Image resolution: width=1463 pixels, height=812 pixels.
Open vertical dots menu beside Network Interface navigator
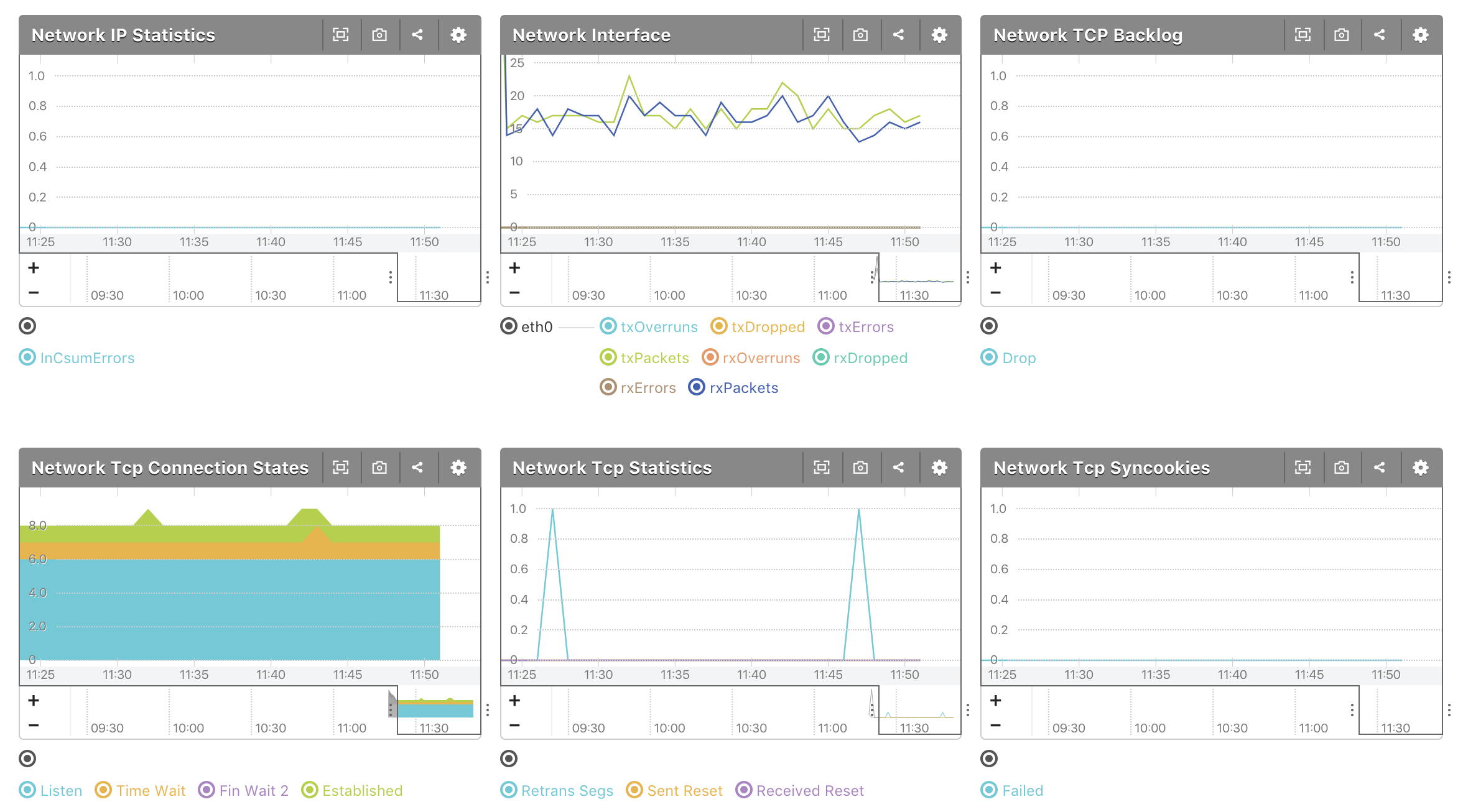coord(968,277)
